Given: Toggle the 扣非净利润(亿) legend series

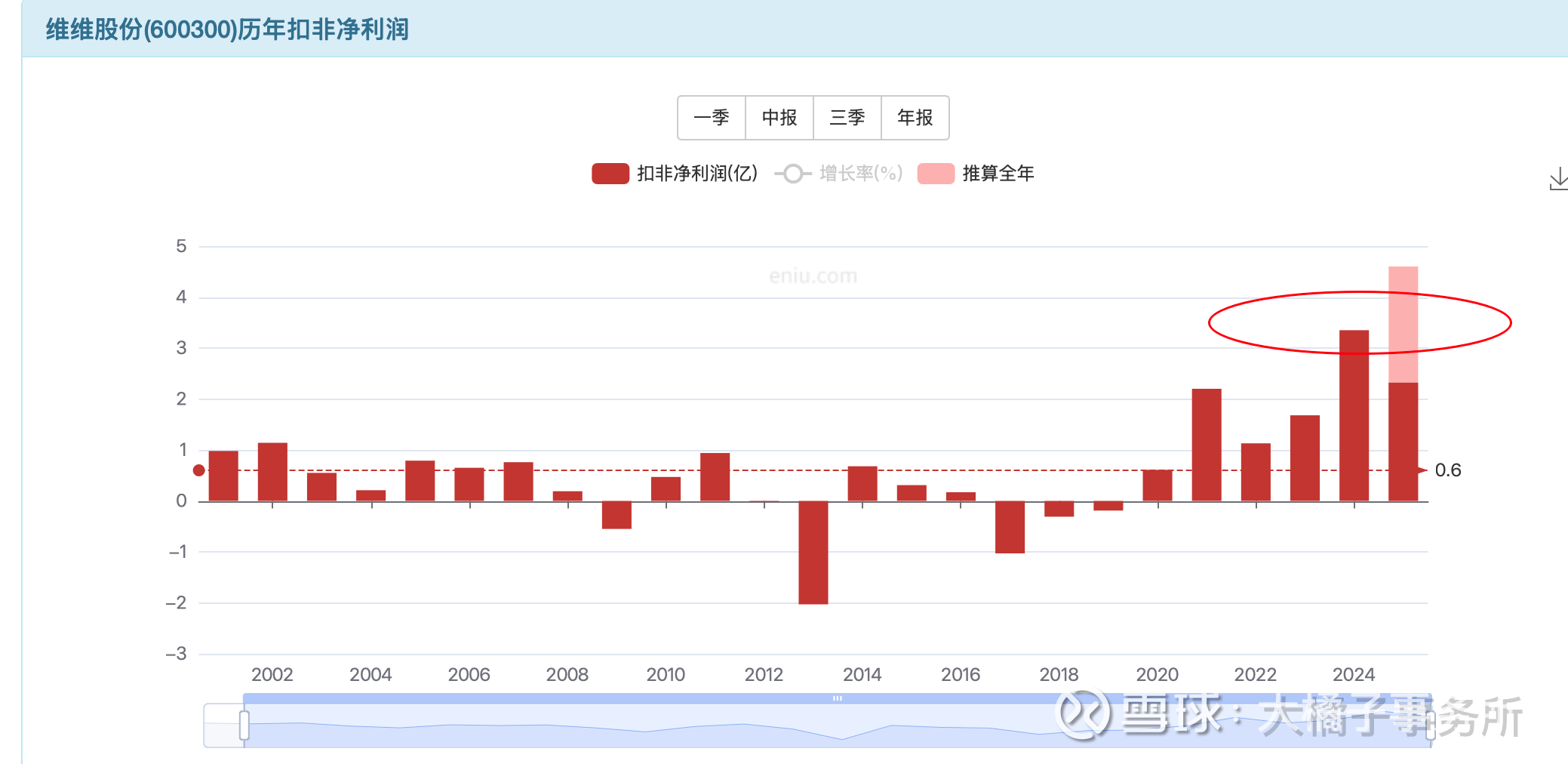Looking at the screenshot, I should (x=675, y=174).
